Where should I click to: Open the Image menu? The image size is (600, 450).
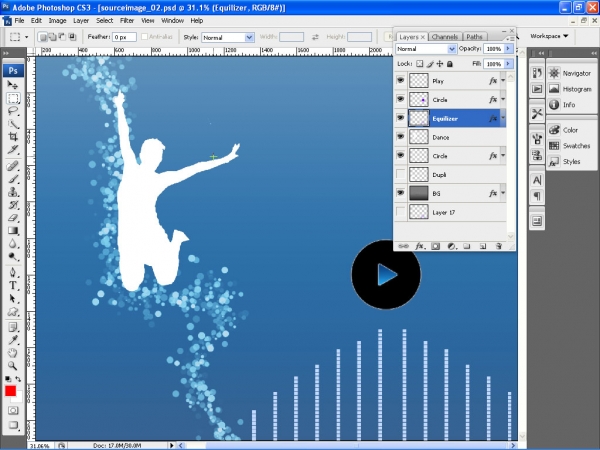coord(57,21)
